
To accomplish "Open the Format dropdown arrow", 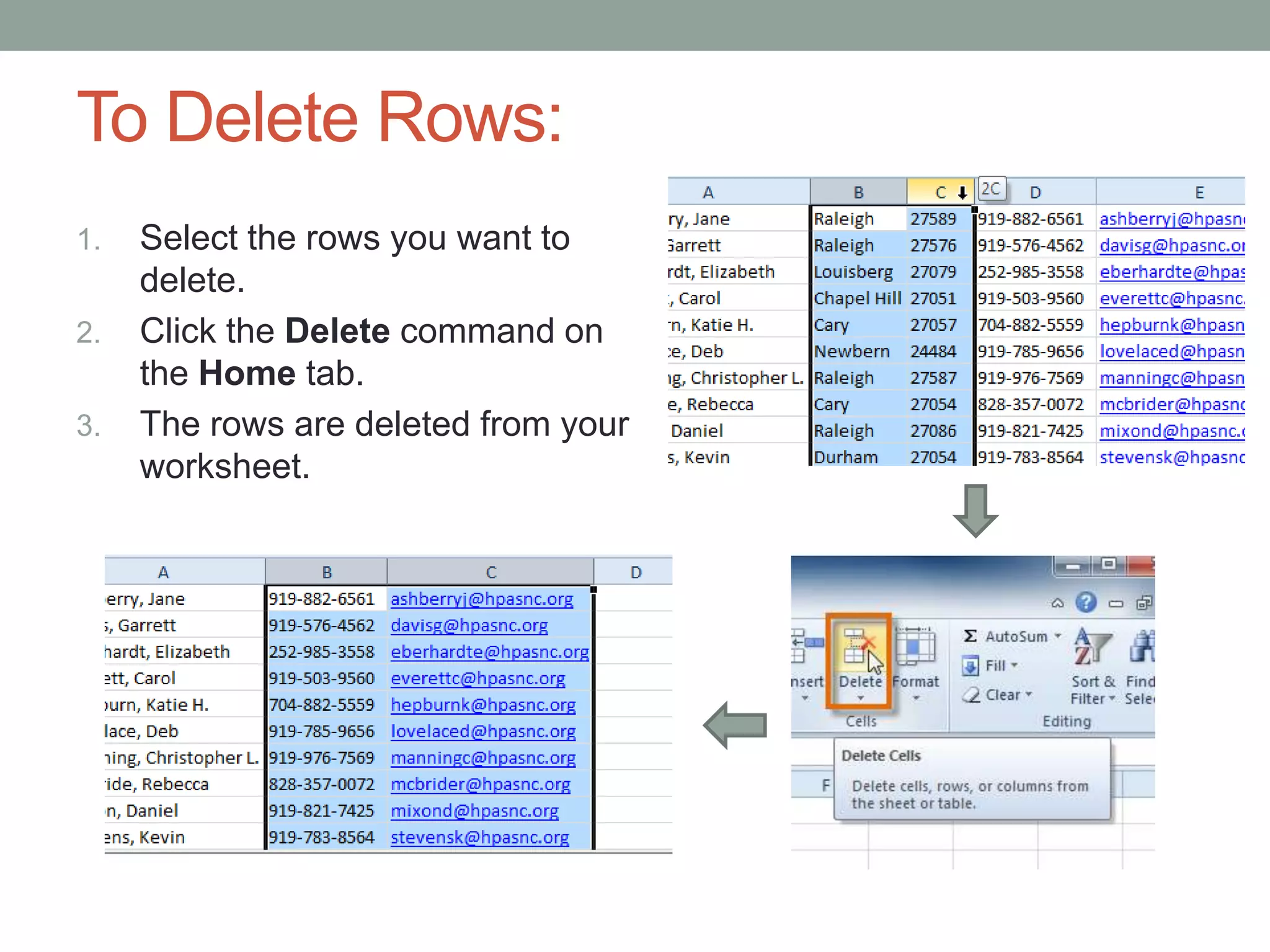I will tap(916, 699).
